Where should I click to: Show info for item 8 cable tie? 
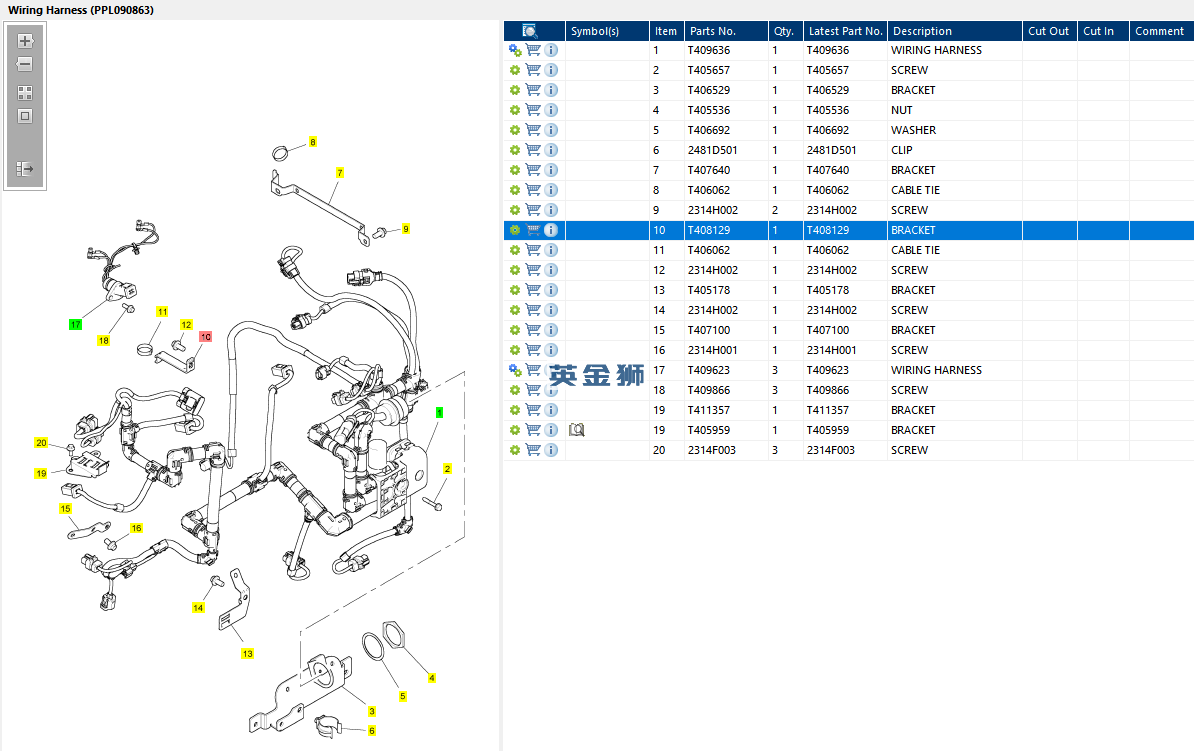(x=551, y=190)
